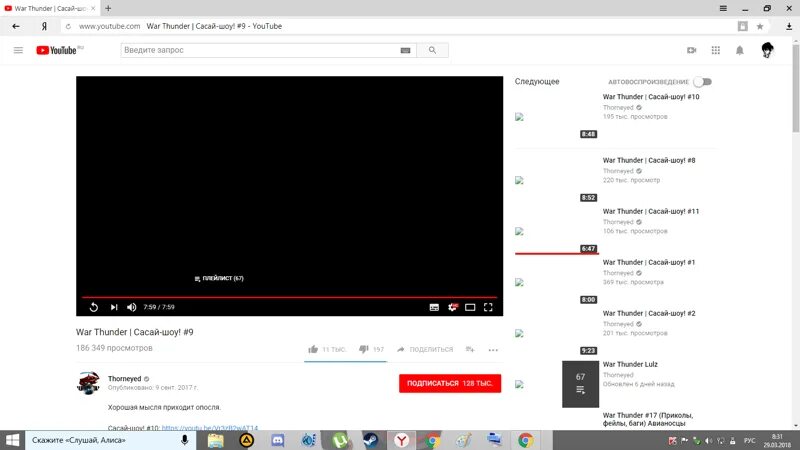Open suggested video Сасай-шоу! #11

(x=651, y=211)
